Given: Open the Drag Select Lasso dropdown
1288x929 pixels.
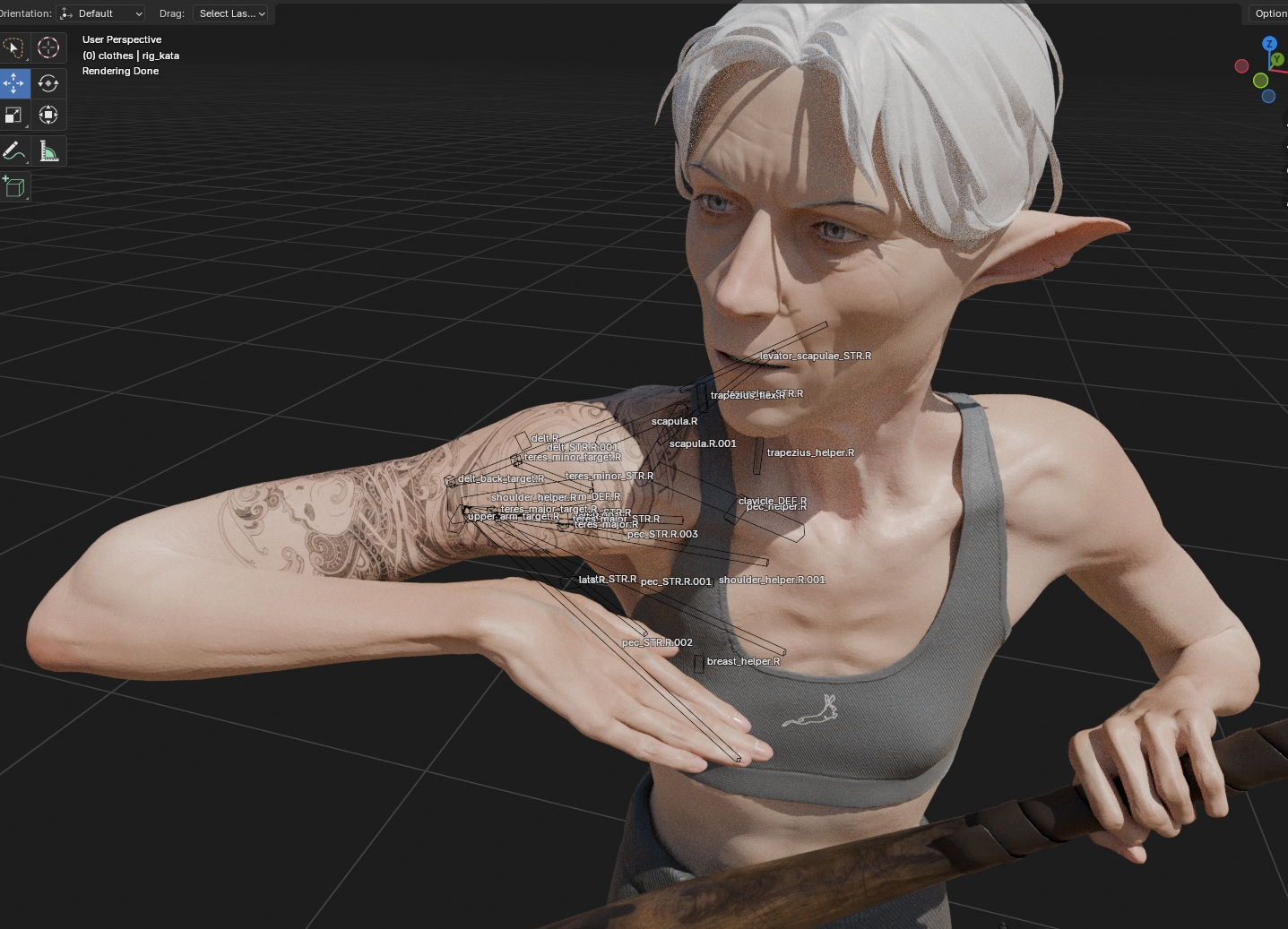Looking at the screenshot, I should pos(231,13).
